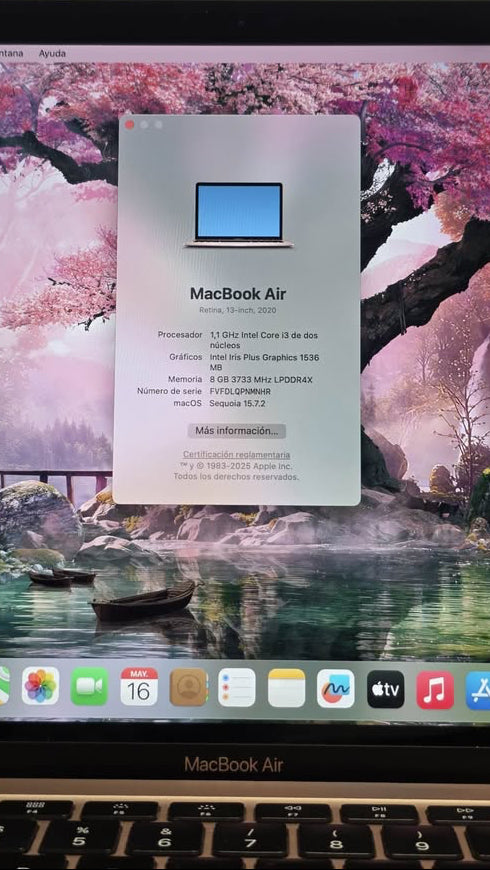Image resolution: width=490 pixels, height=870 pixels.
Task: Launch the Reminders app from the Dock
Action: 237,687
